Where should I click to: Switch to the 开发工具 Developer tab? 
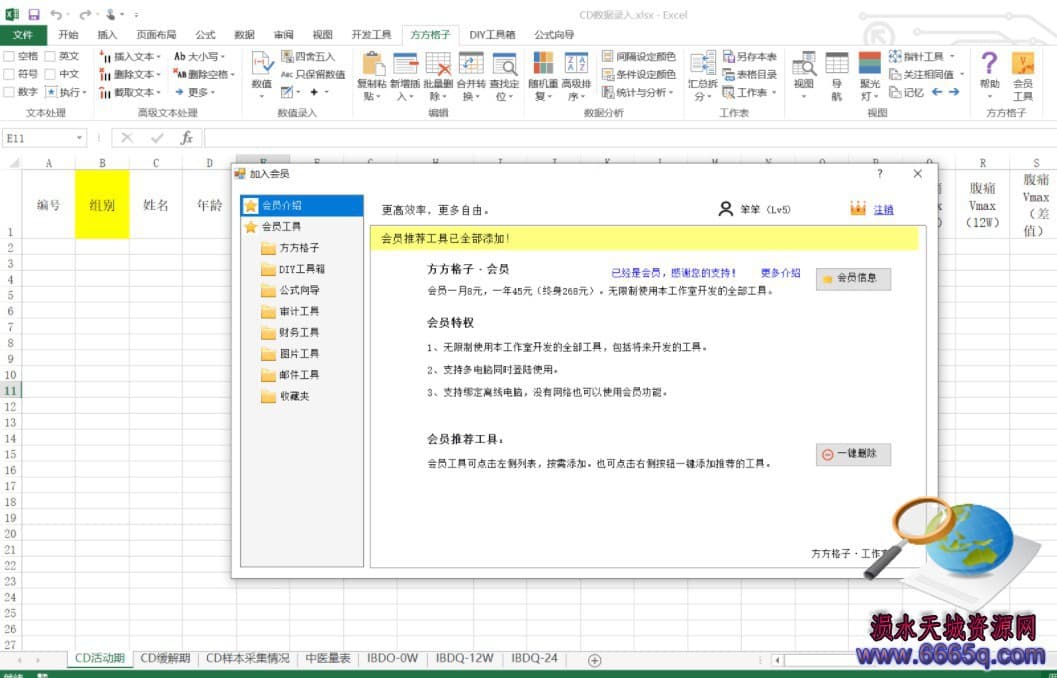[x=371, y=35]
